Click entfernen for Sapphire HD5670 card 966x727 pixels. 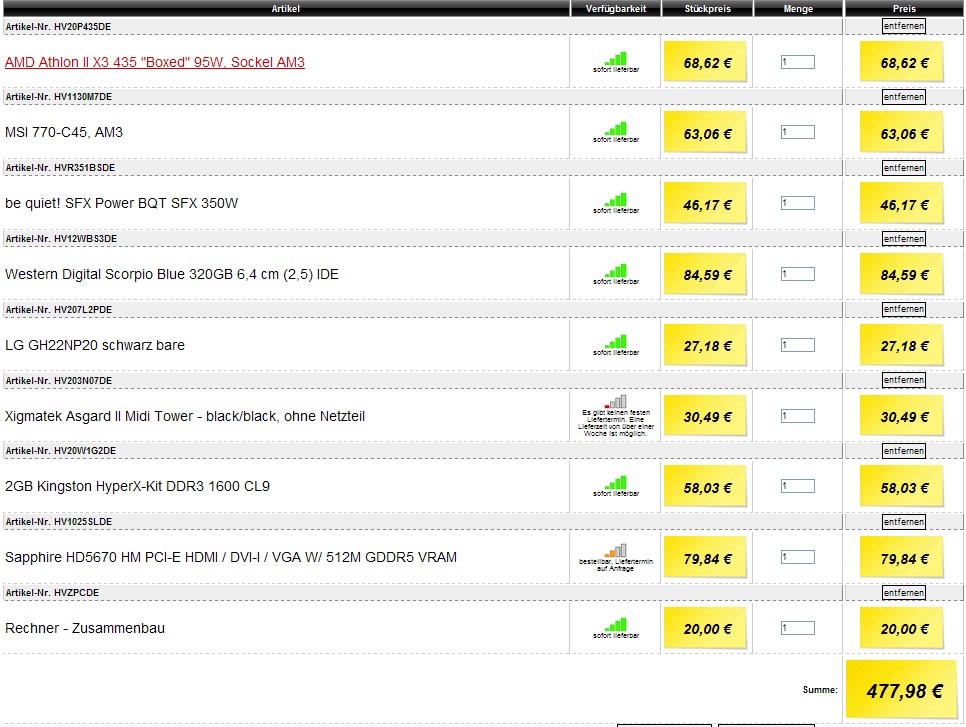coord(904,522)
